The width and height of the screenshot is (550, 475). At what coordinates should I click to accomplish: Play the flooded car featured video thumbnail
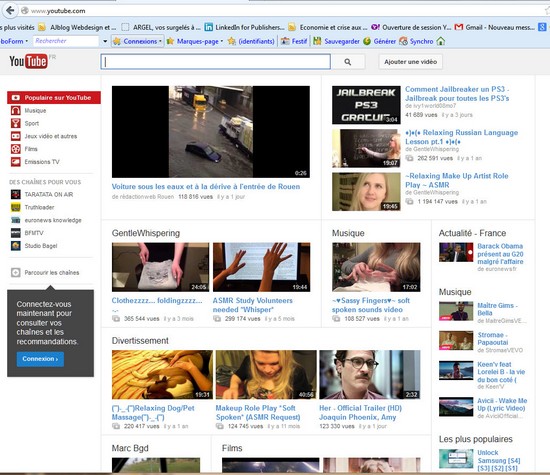click(x=211, y=132)
